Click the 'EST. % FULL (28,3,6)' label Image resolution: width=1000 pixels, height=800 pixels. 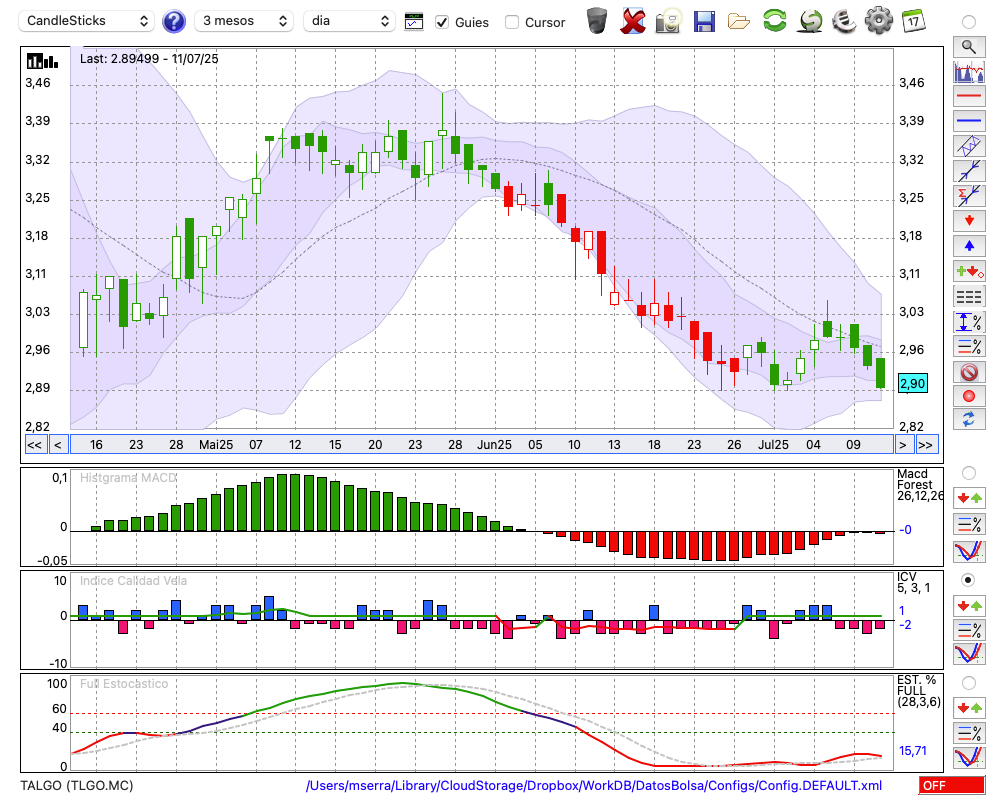[x=918, y=691]
